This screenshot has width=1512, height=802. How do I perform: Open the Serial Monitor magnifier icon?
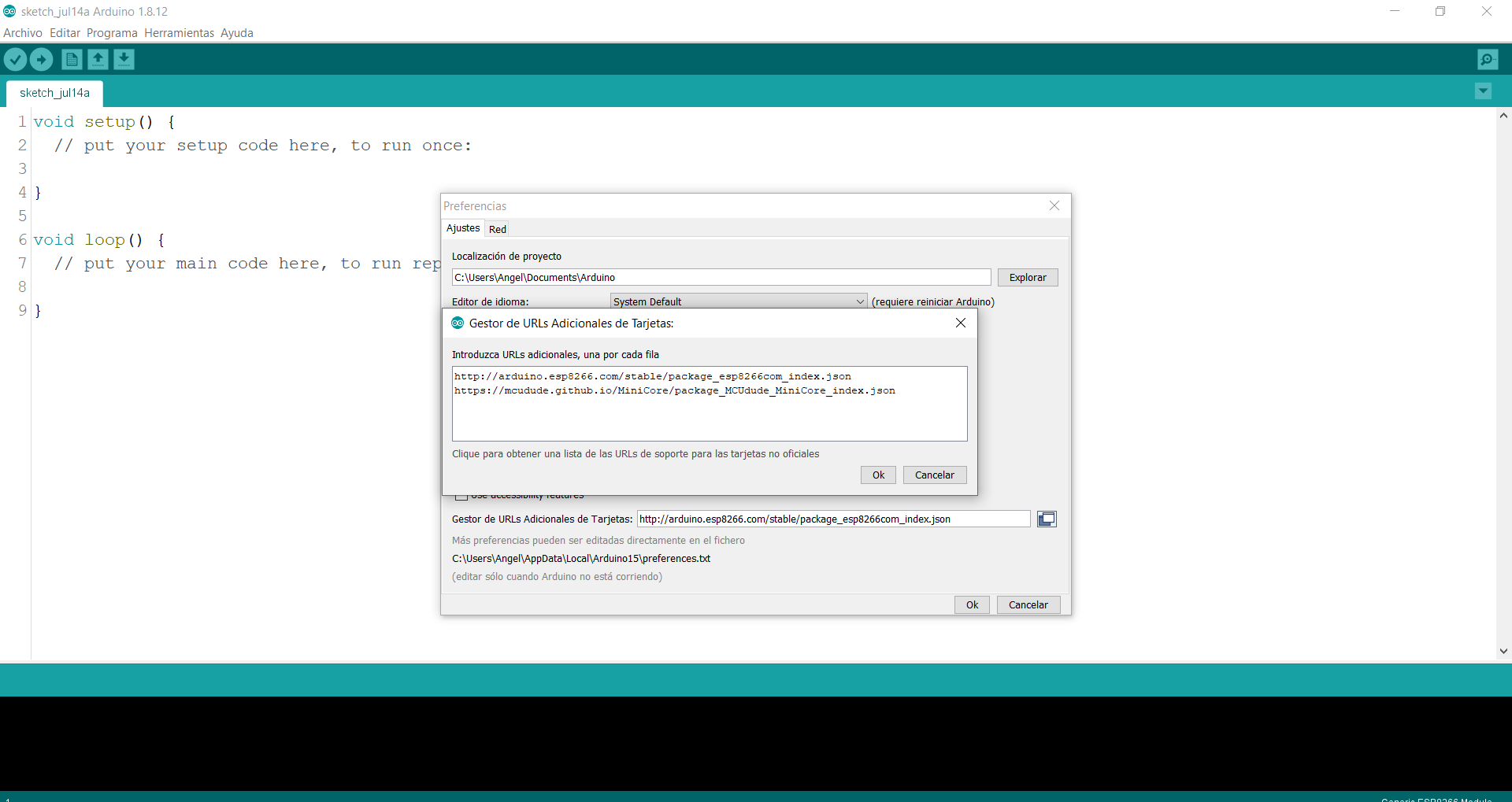[1488, 59]
